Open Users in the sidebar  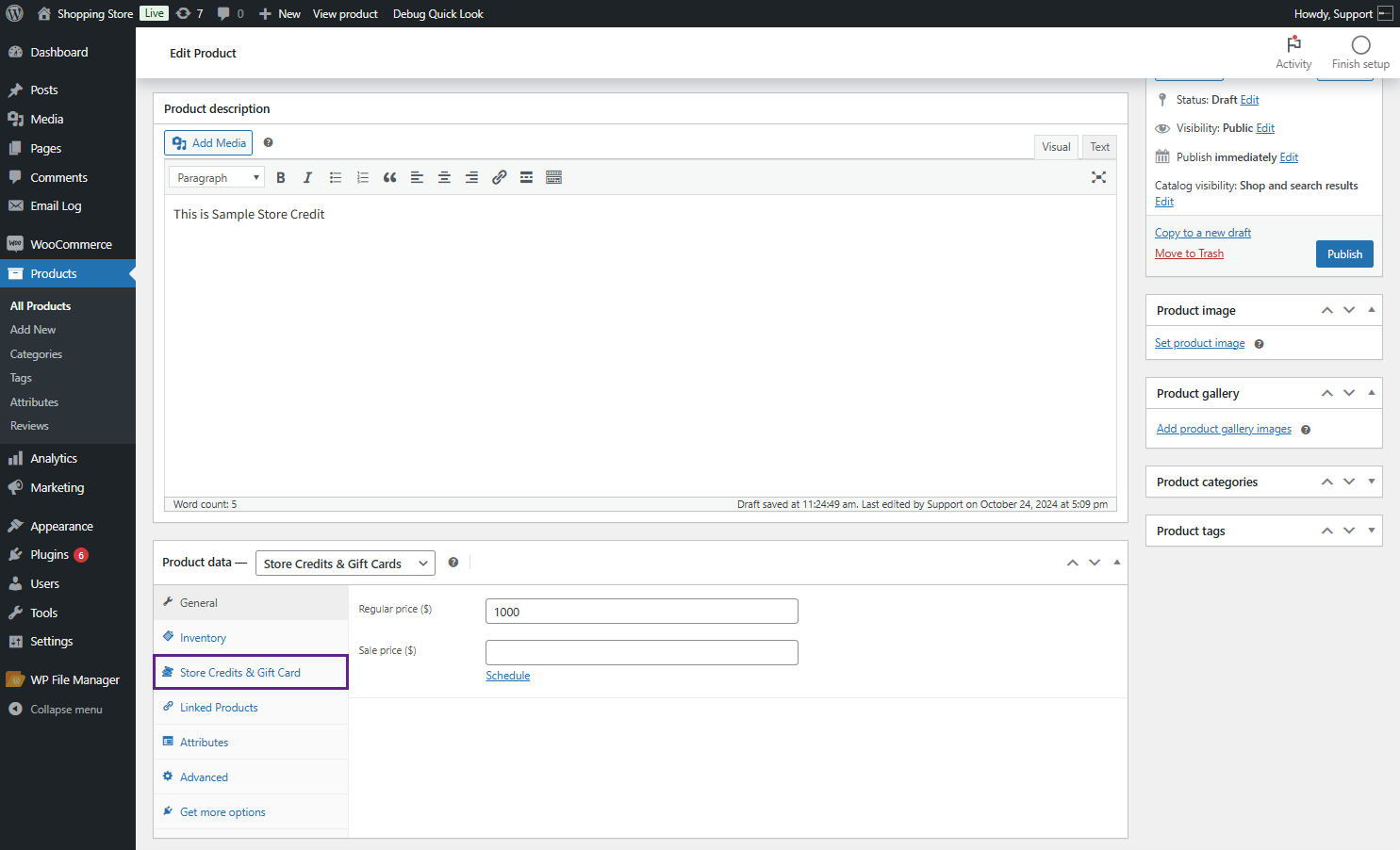click(x=68, y=583)
